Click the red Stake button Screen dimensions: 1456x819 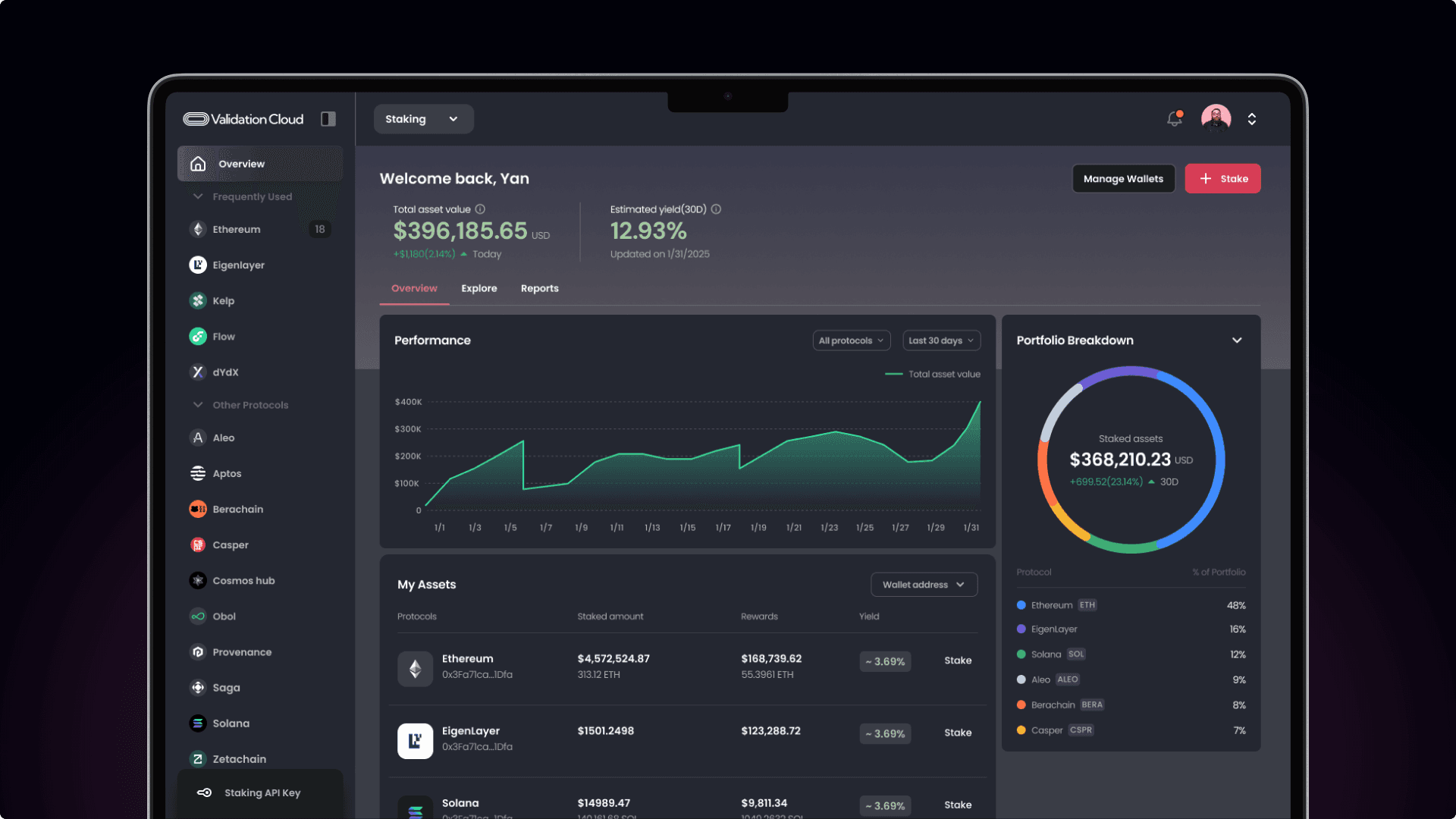(x=1222, y=179)
